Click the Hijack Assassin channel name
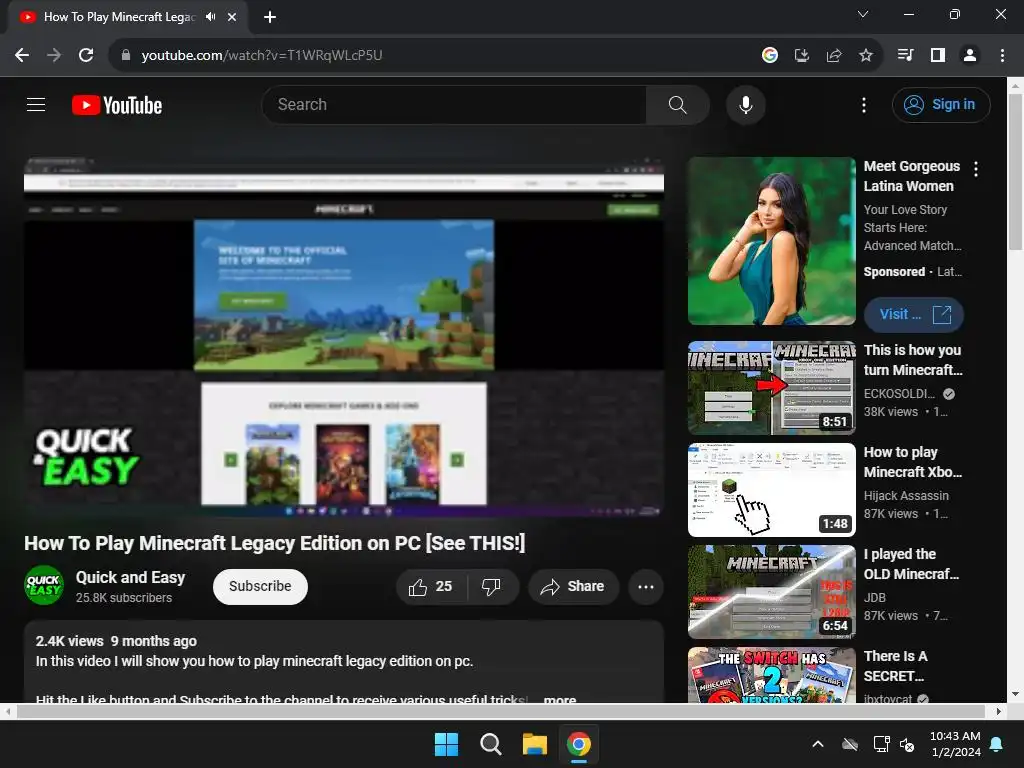1024x768 pixels. 906,496
